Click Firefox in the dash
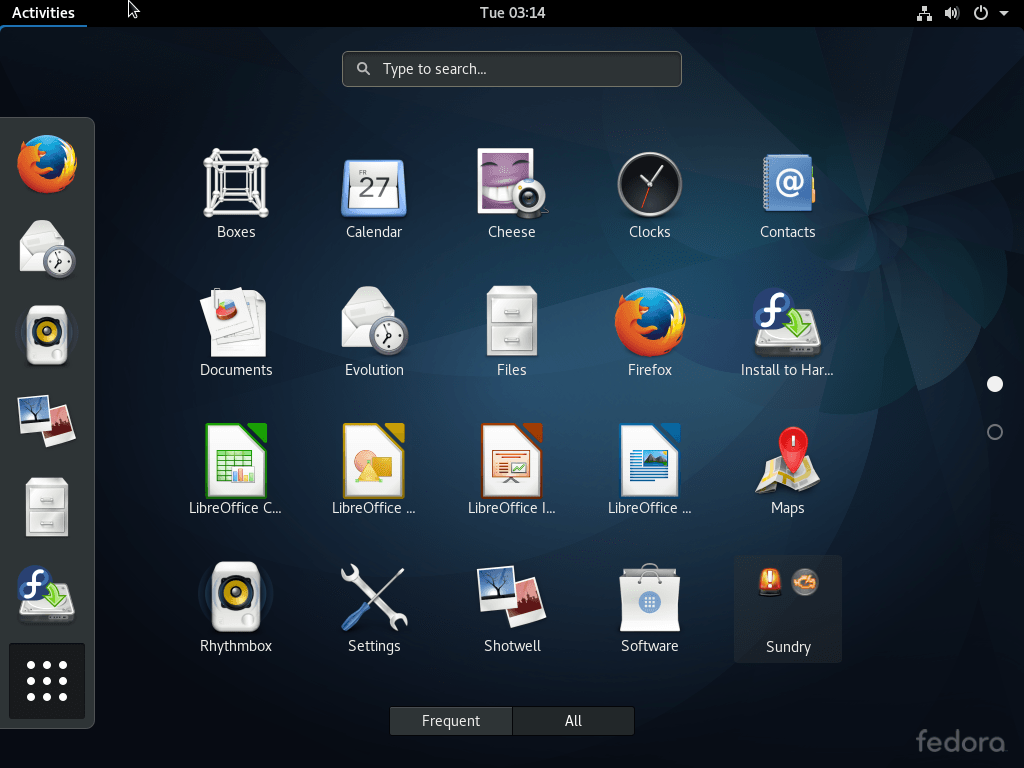The height and width of the screenshot is (768, 1024). [x=47, y=164]
